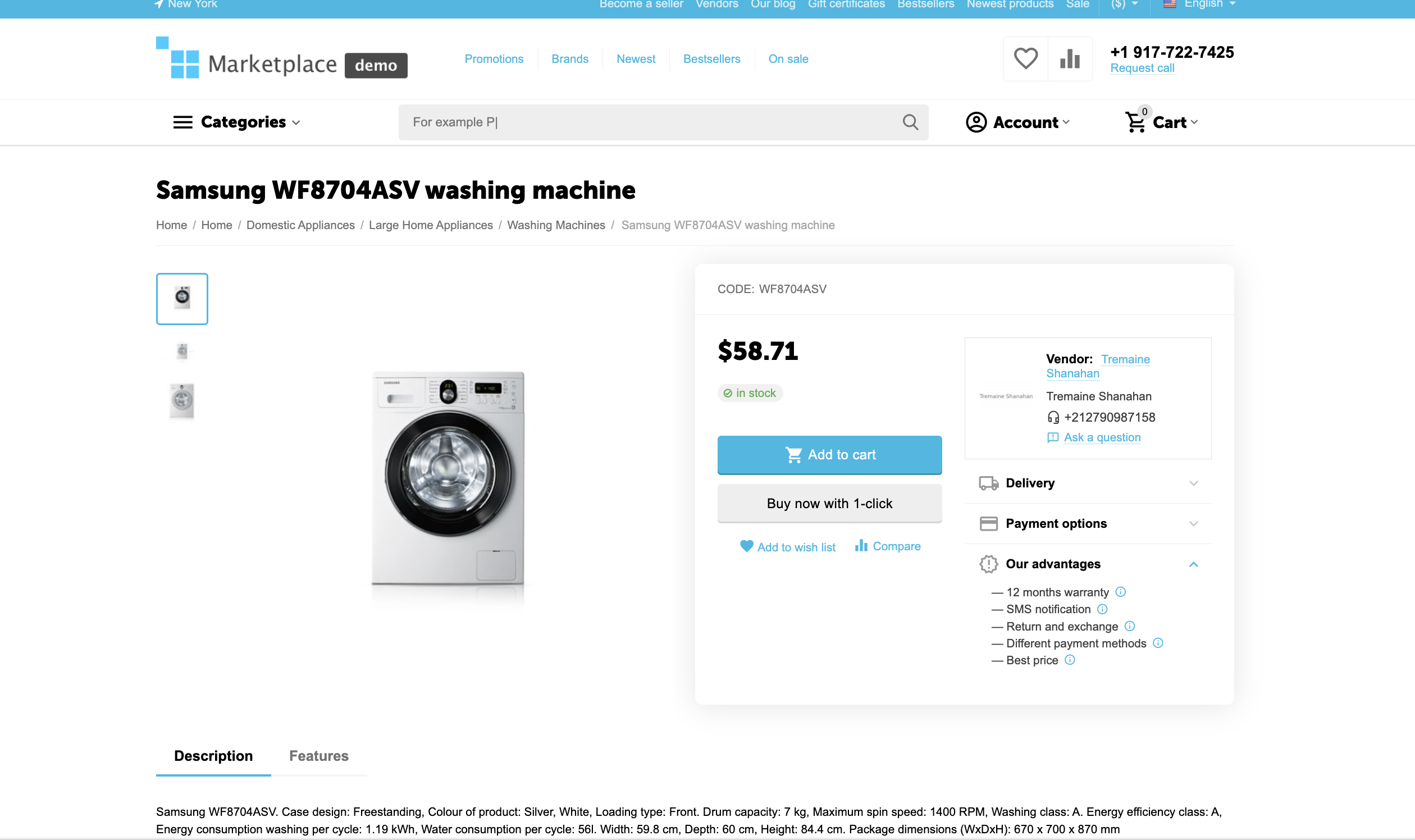Click info icon next to 12 months warranty
The width and height of the screenshot is (1415, 840).
click(x=1120, y=592)
